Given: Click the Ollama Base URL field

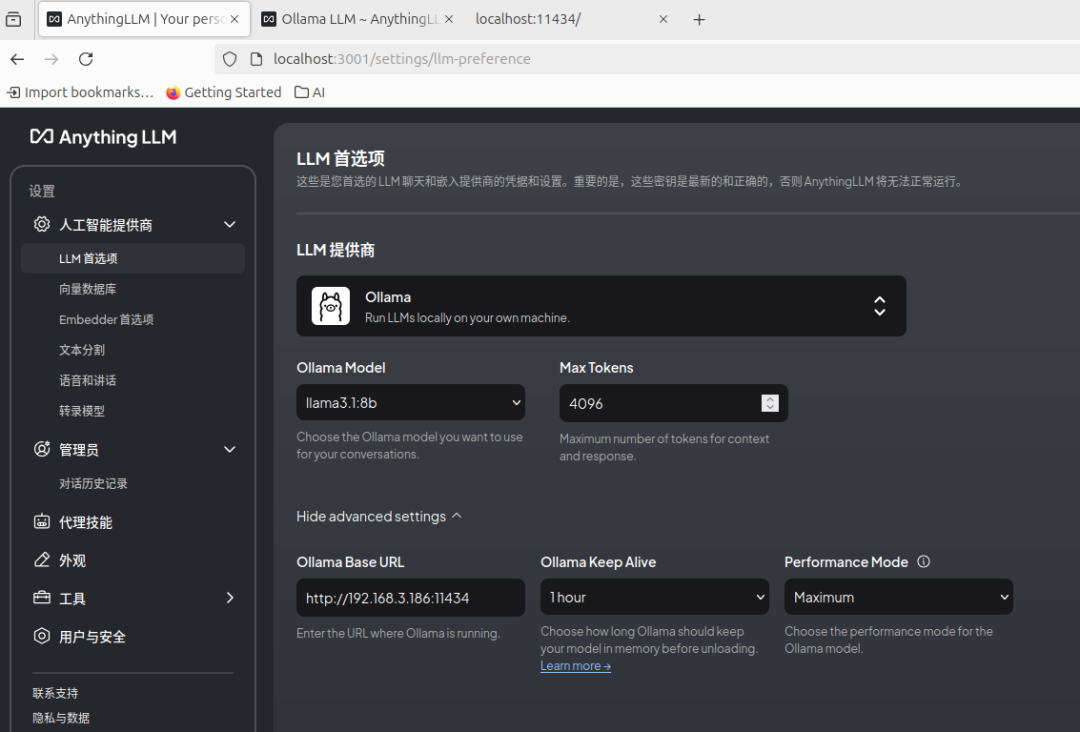Looking at the screenshot, I should [410, 598].
